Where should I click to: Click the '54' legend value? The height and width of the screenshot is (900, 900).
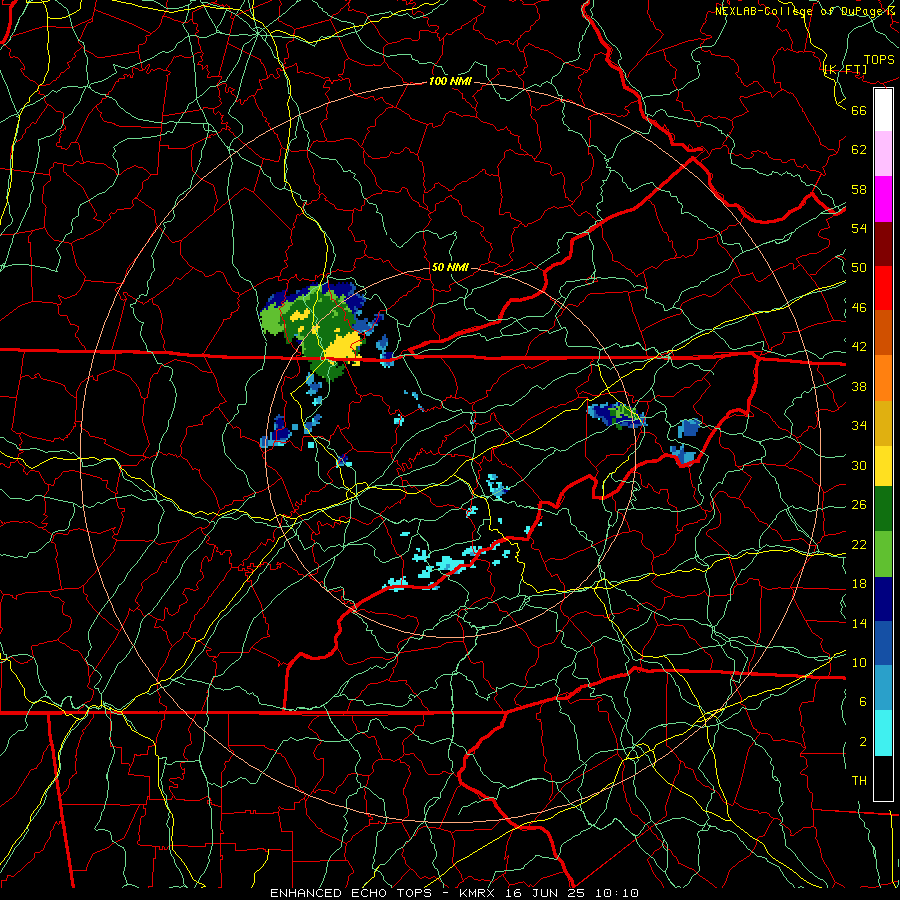[859, 228]
